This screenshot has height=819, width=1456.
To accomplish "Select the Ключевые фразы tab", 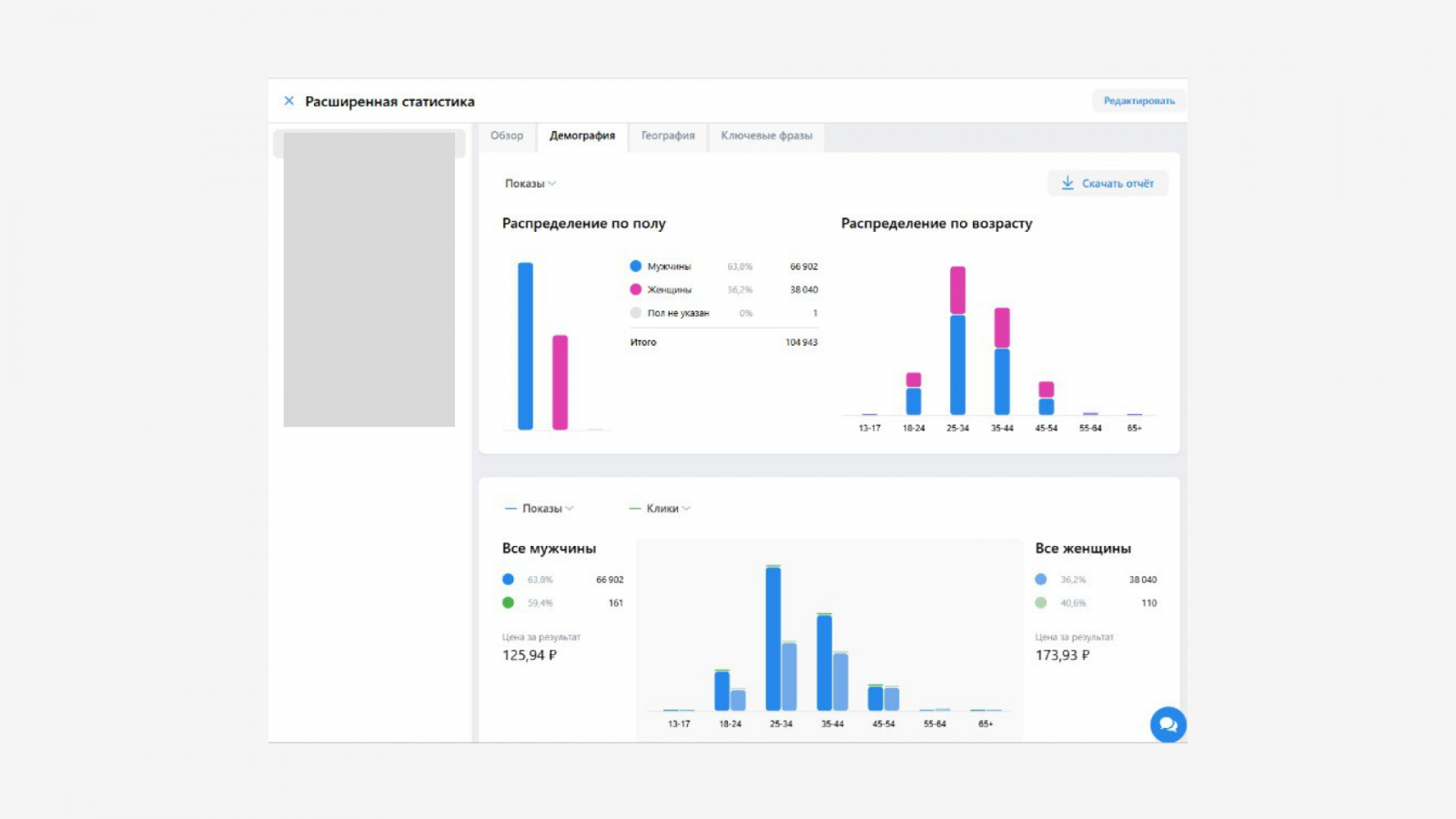I will 766,136.
